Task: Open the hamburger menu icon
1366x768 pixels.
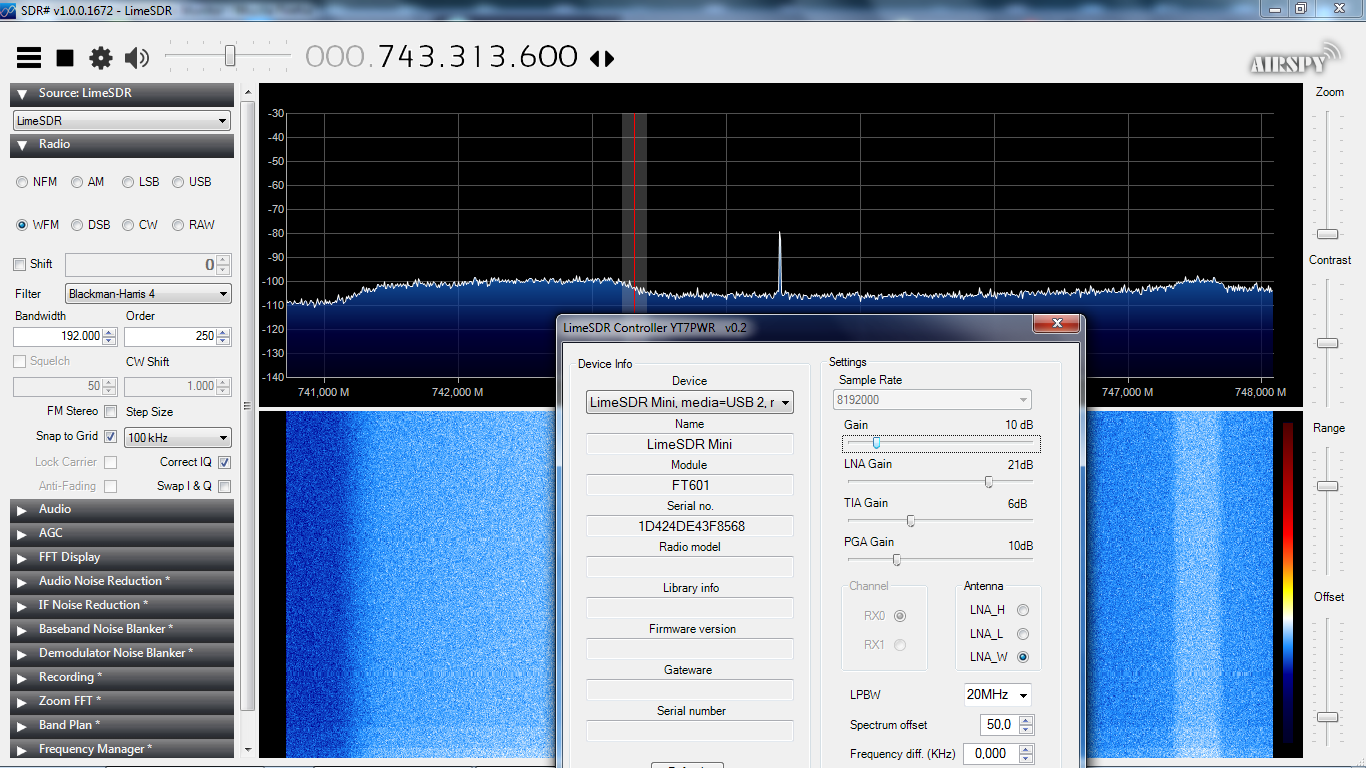Action: pyautogui.click(x=29, y=58)
